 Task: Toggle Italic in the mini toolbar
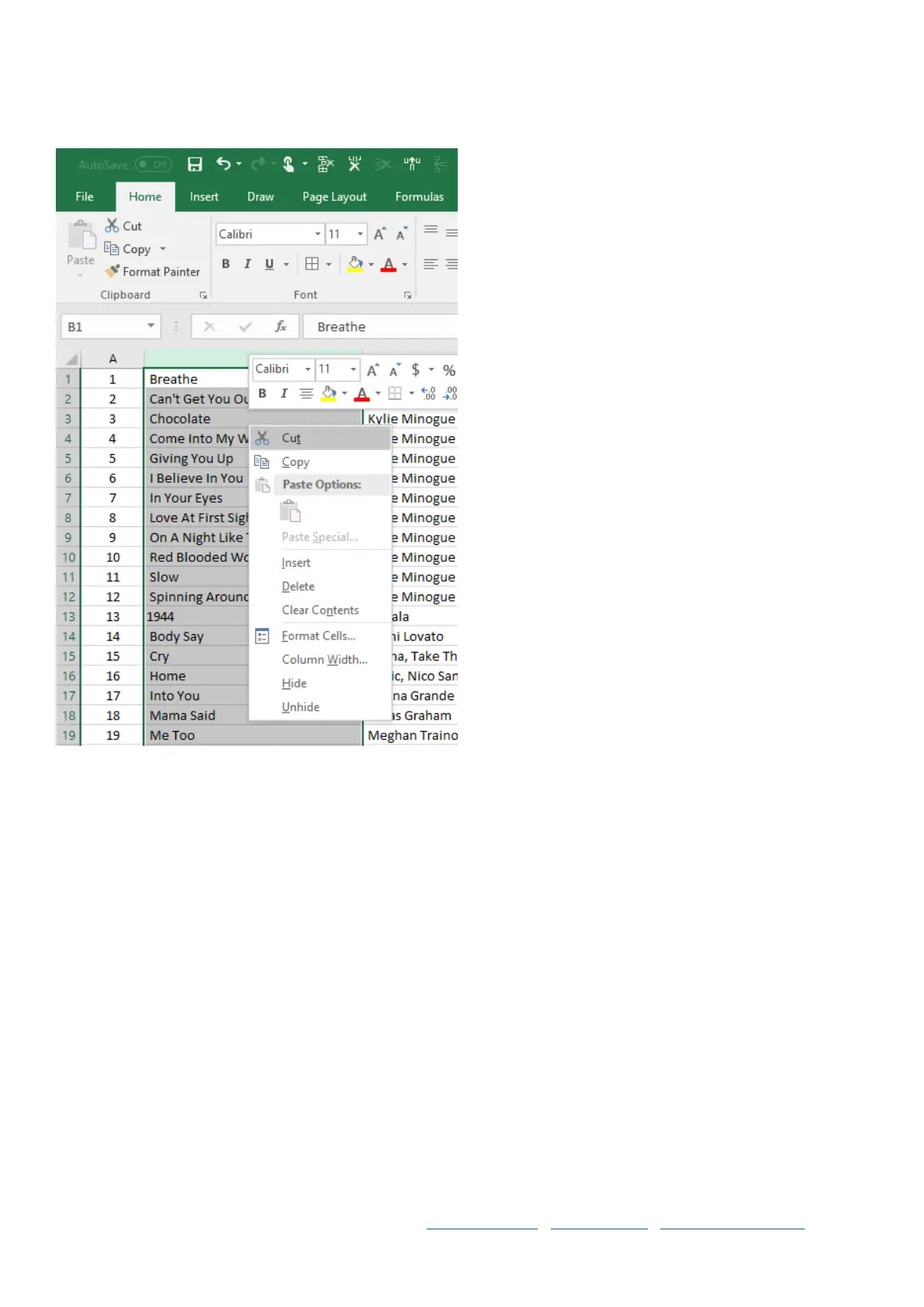(x=284, y=393)
